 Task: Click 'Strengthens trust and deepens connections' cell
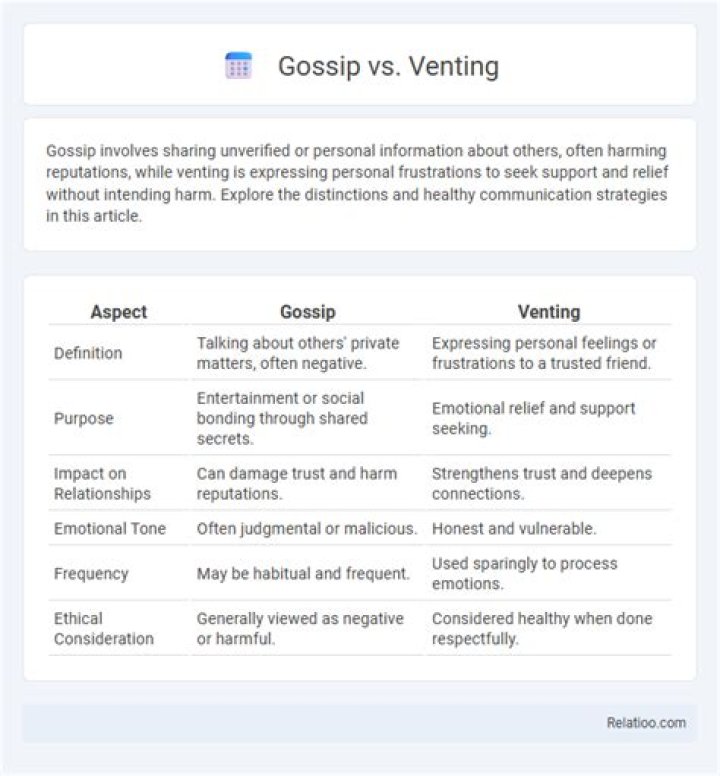[x=542, y=484]
